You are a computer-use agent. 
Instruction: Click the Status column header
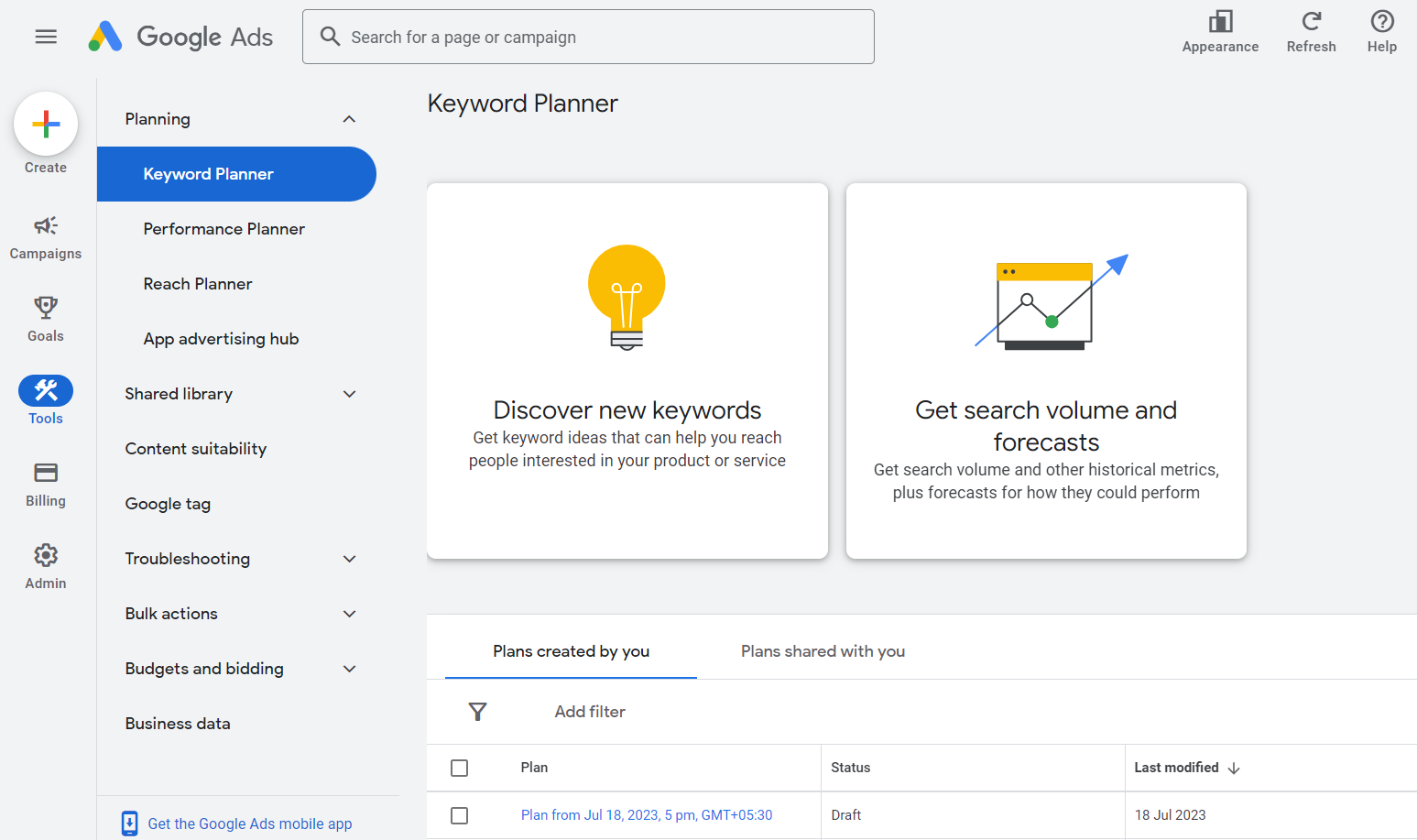[x=850, y=768]
